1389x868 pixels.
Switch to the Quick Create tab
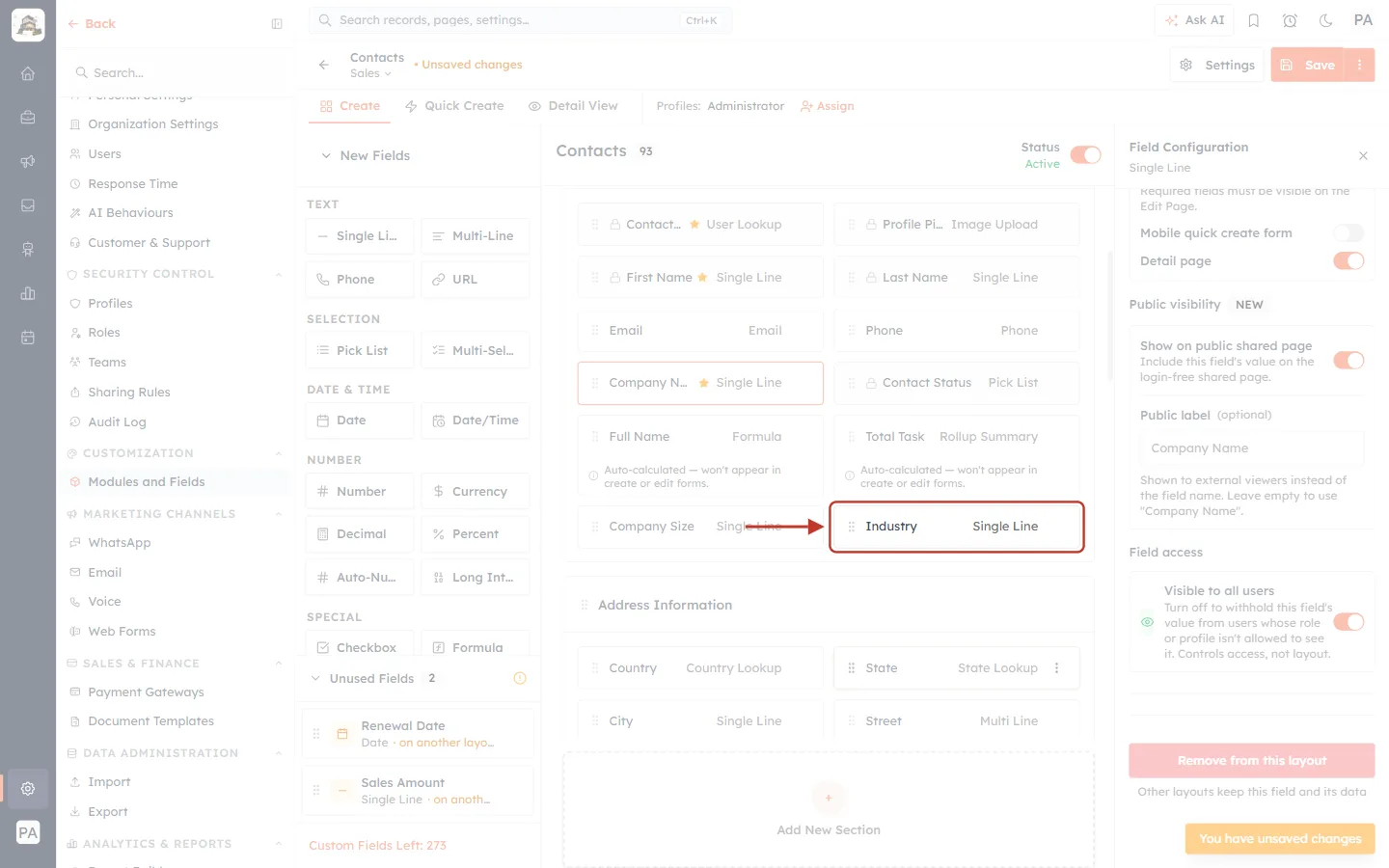(454, 106)
